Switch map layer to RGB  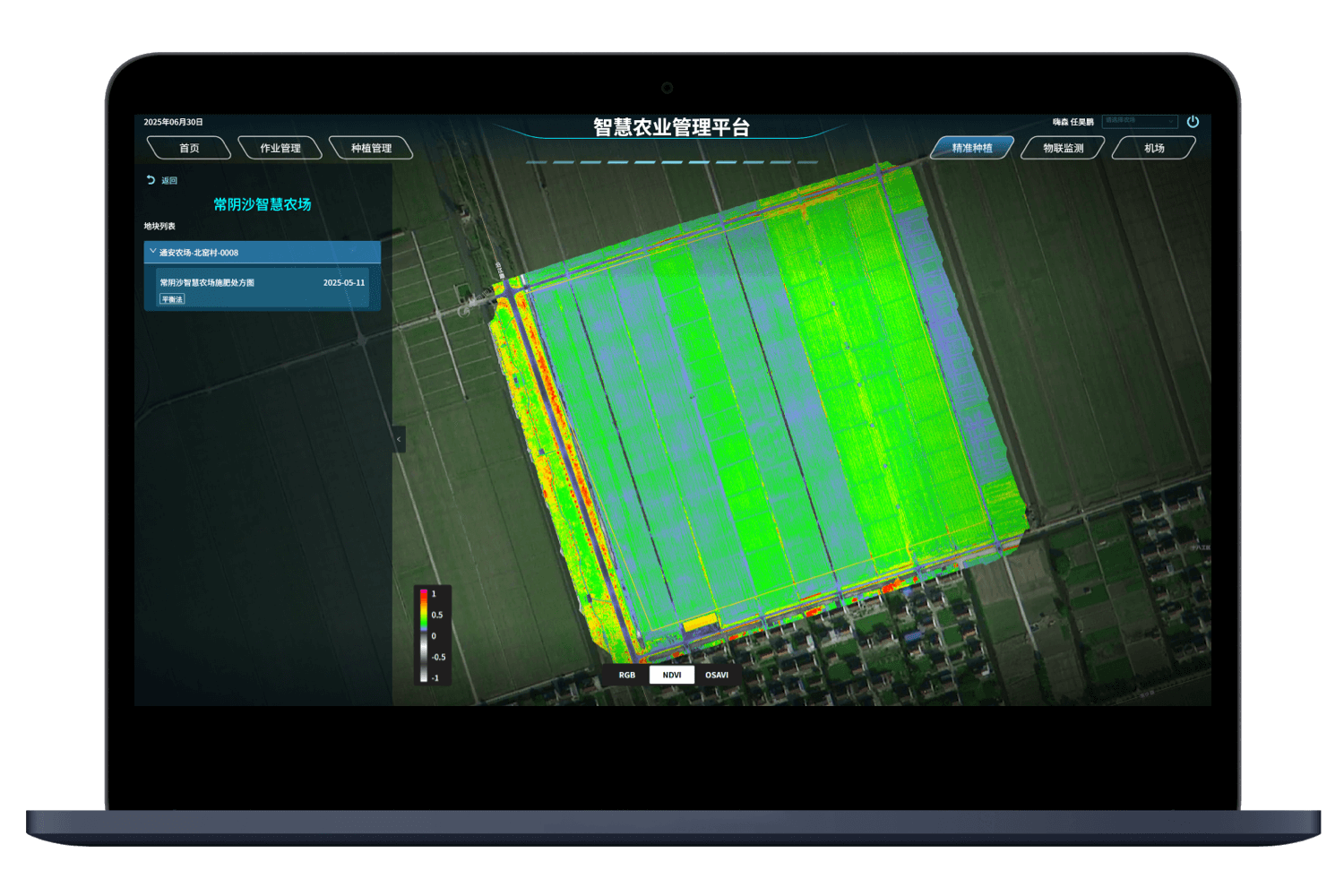click(x=627, y=675)
